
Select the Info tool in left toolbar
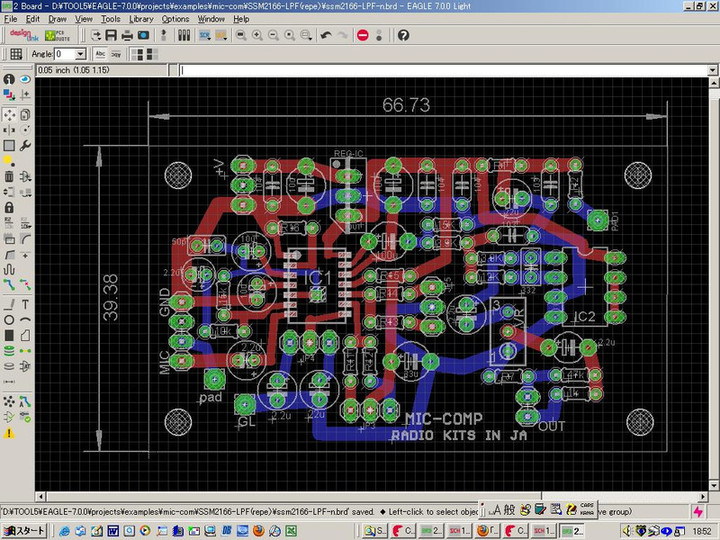(x=9, y=78)
